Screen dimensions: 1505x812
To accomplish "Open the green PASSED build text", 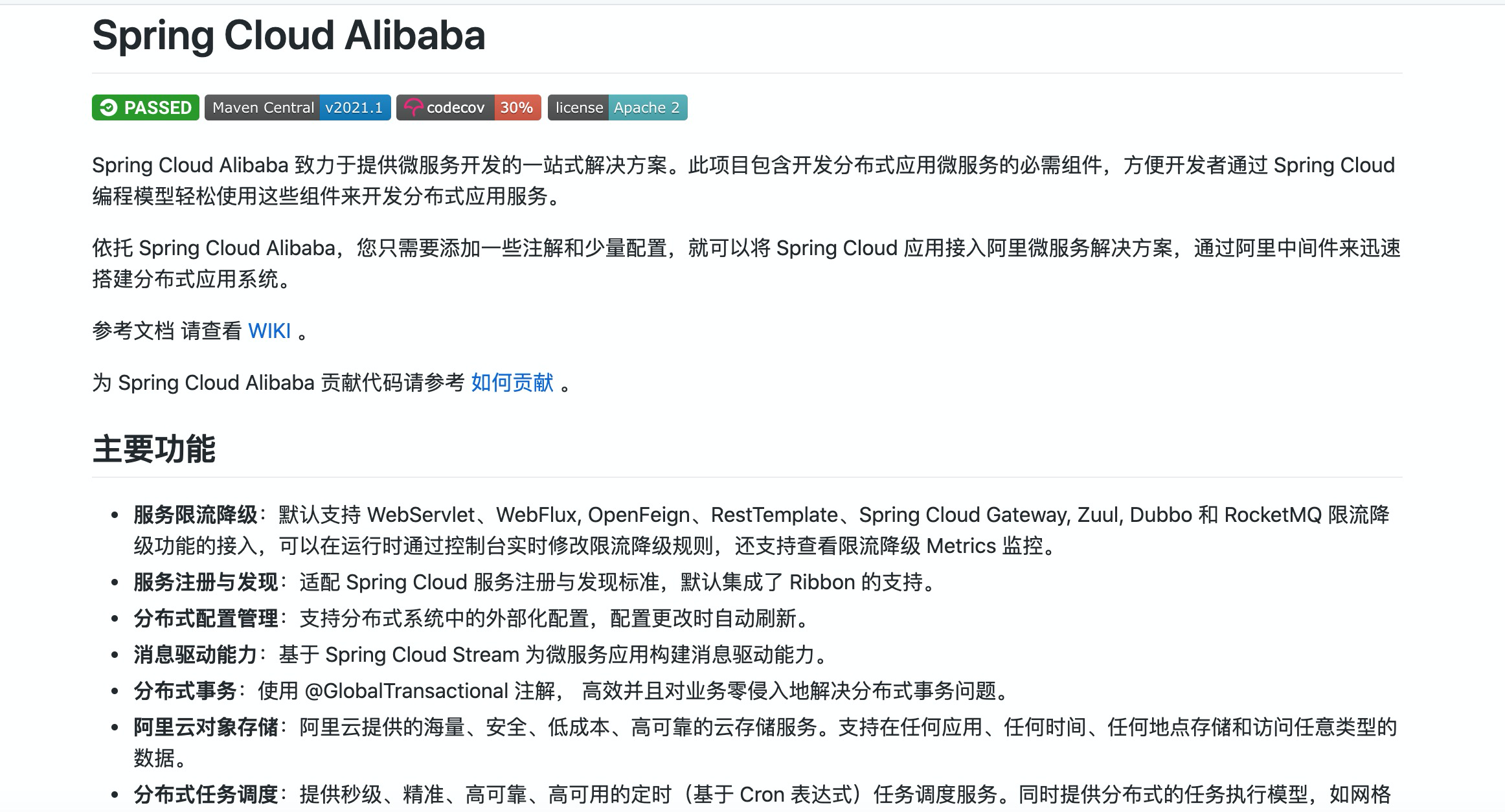I will 157,107.
